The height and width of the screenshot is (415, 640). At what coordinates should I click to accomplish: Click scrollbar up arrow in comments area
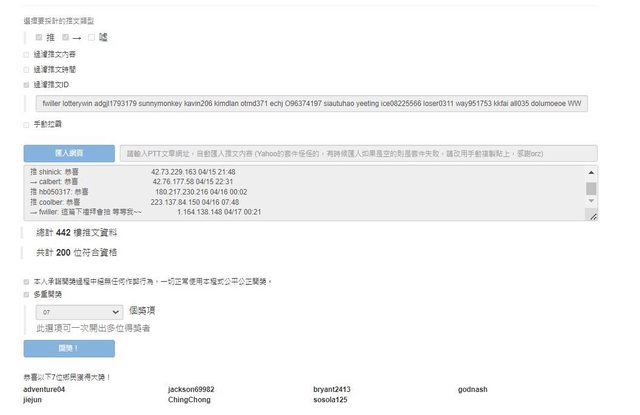point(591,171)
